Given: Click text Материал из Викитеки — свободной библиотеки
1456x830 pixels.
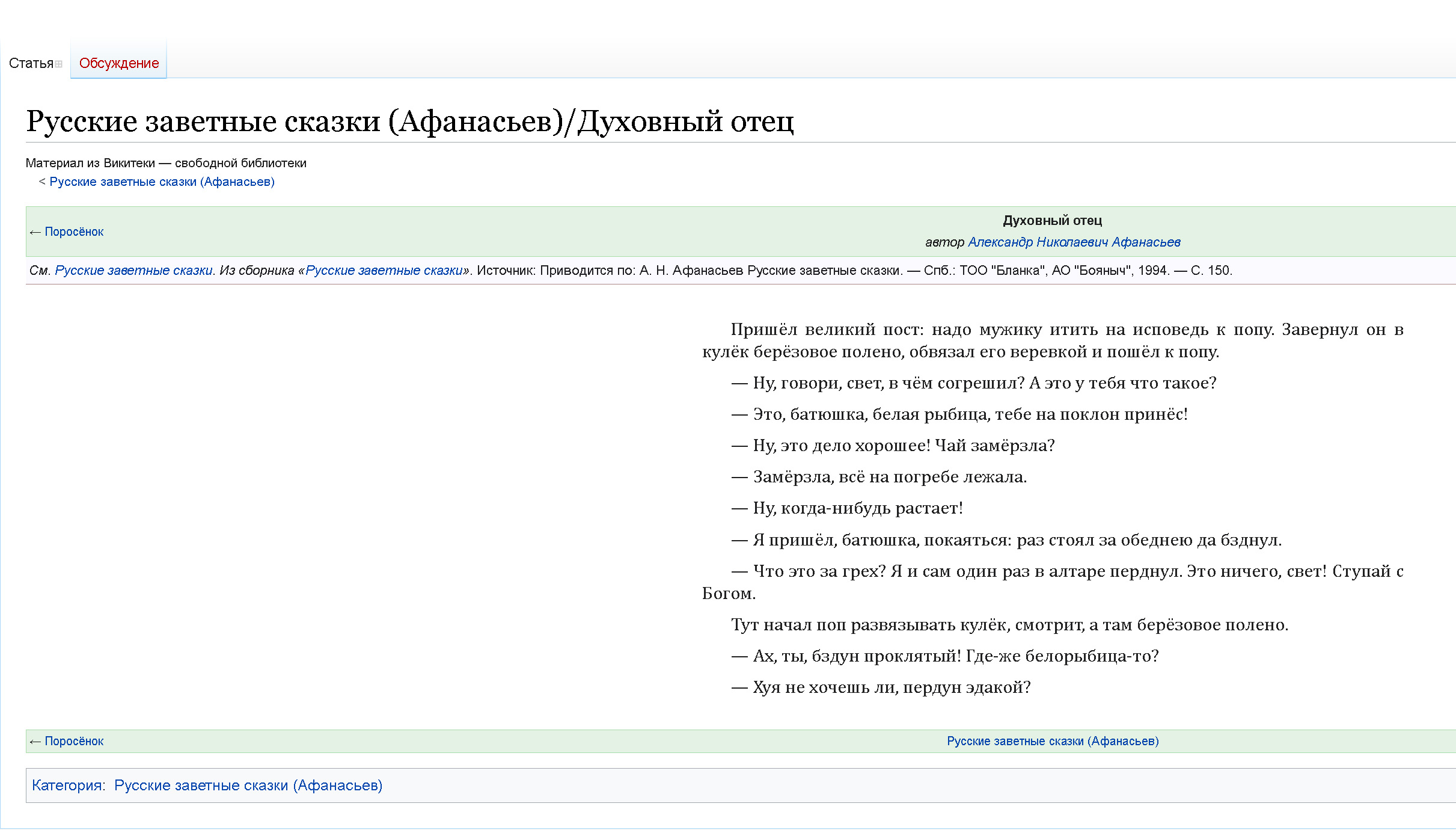Looking at the screenshot, I should click(166, 163).
